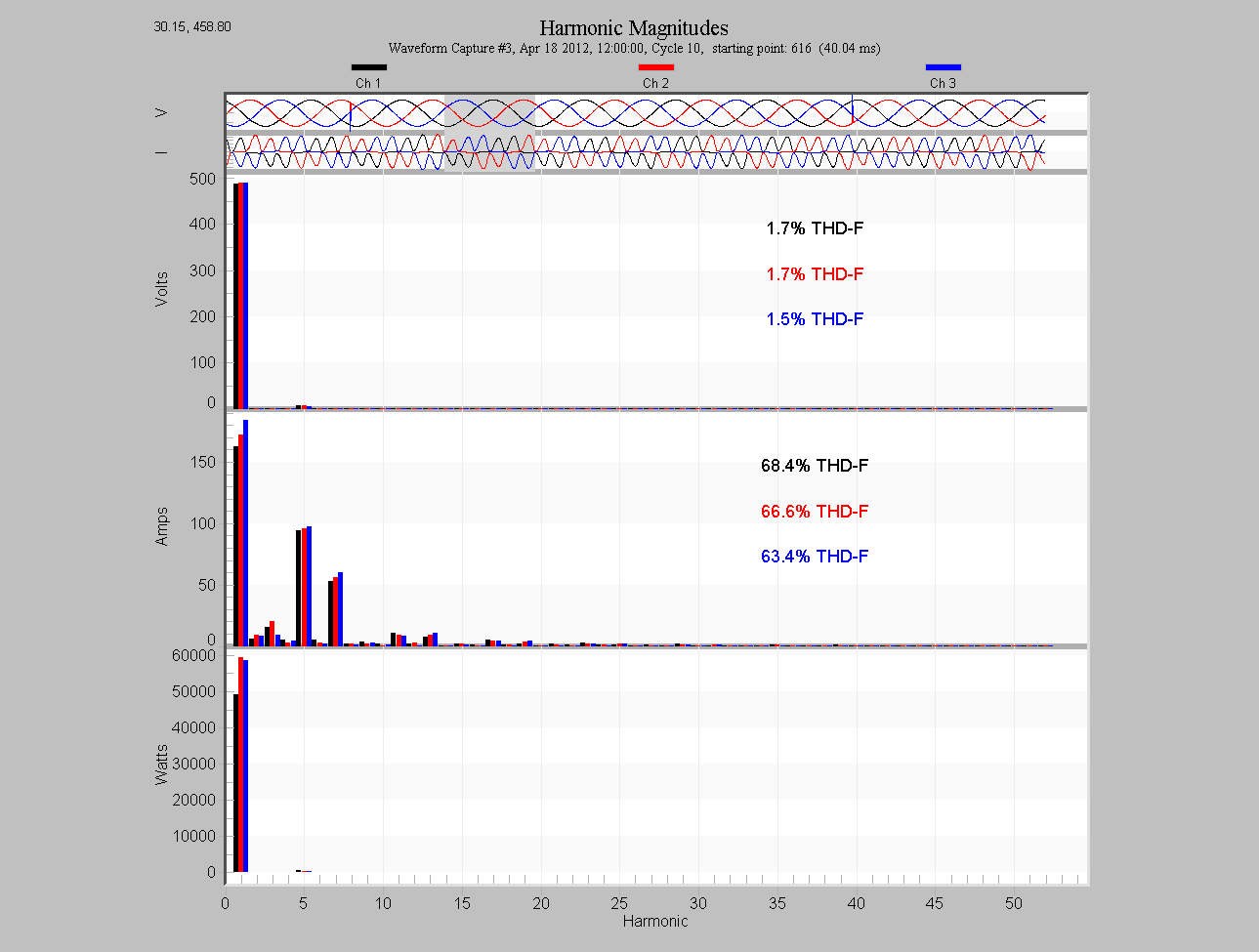Toggle Ch 2 by clicking its 66.6% THD-F label

click(815, 511)
